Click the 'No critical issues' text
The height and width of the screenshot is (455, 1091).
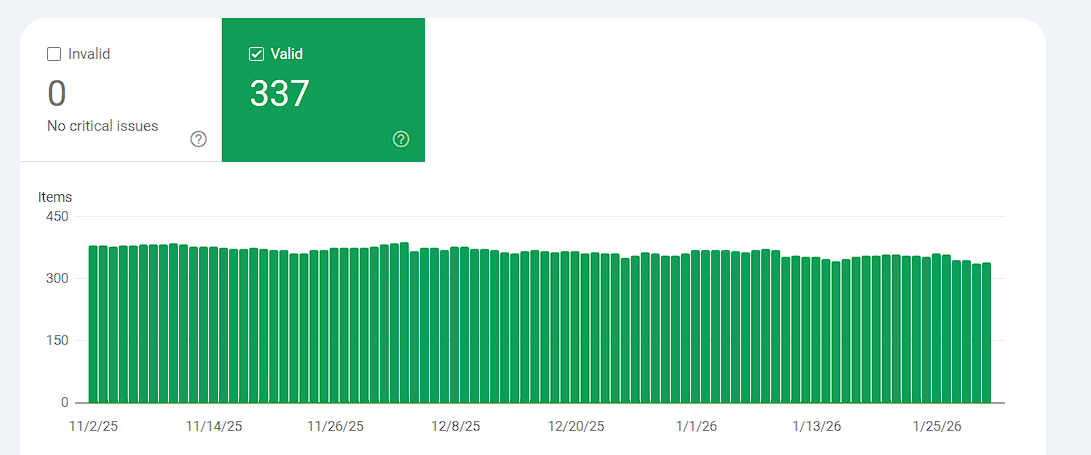coord(102,126)
